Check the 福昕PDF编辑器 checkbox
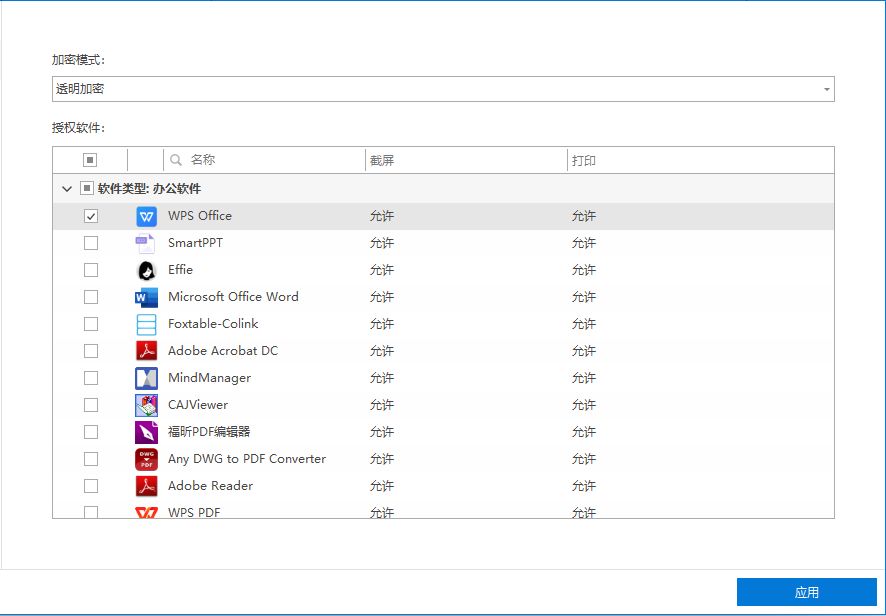 click(x=91, y=432)
